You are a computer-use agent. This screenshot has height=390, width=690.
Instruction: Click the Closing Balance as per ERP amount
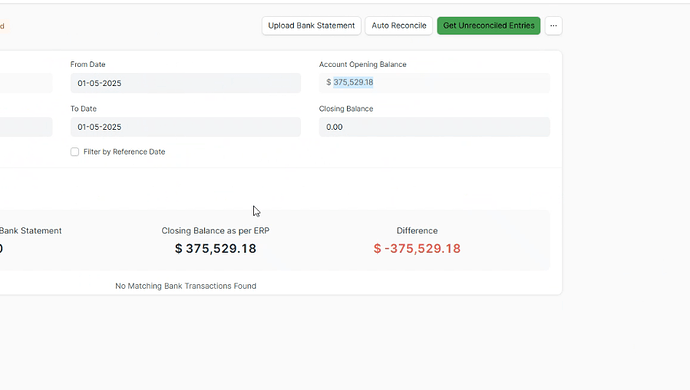215,248
